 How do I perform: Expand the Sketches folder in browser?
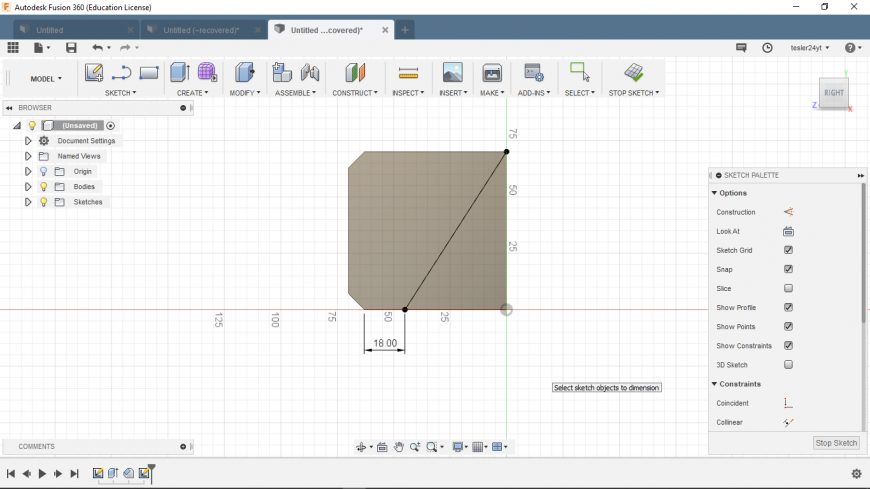tap(28, 202)
